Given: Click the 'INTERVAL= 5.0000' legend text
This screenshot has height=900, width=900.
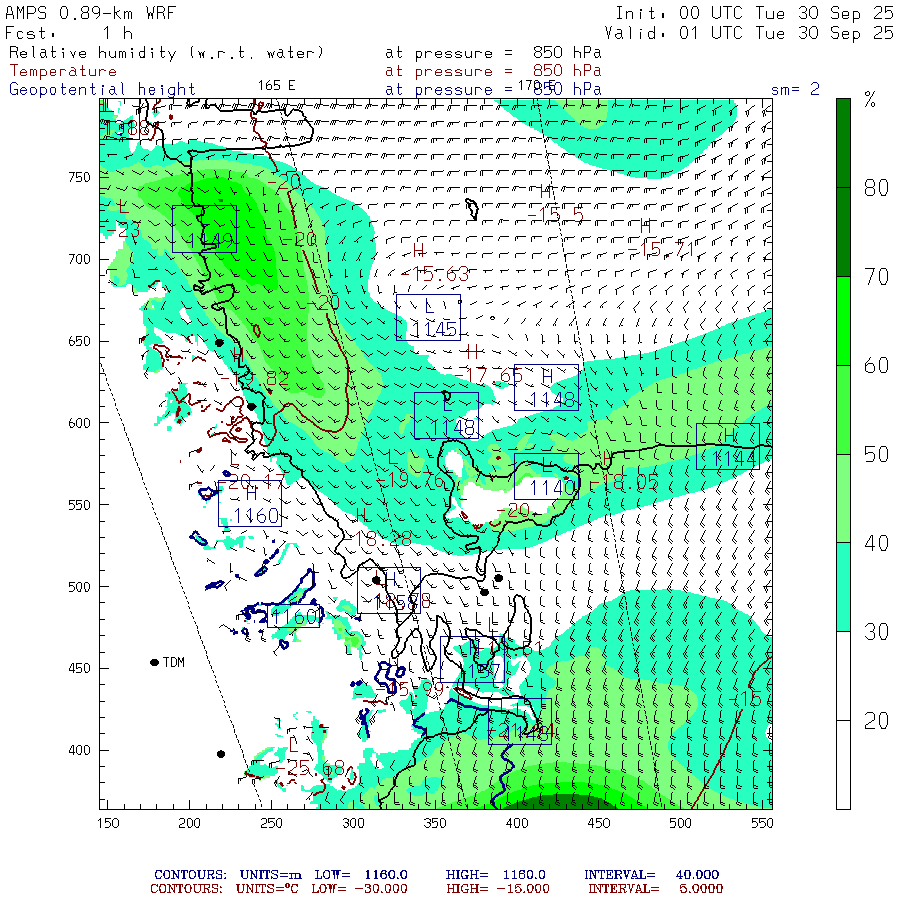Looking at the screenshot, I should 655,889.
